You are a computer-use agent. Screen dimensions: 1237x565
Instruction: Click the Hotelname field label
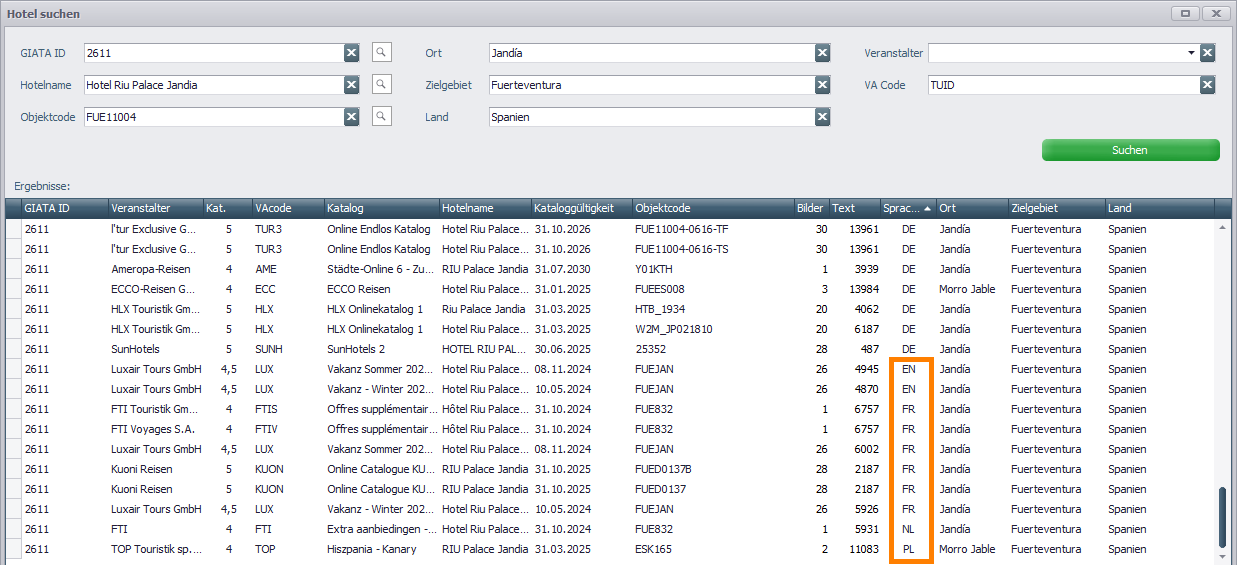(46, 85)
